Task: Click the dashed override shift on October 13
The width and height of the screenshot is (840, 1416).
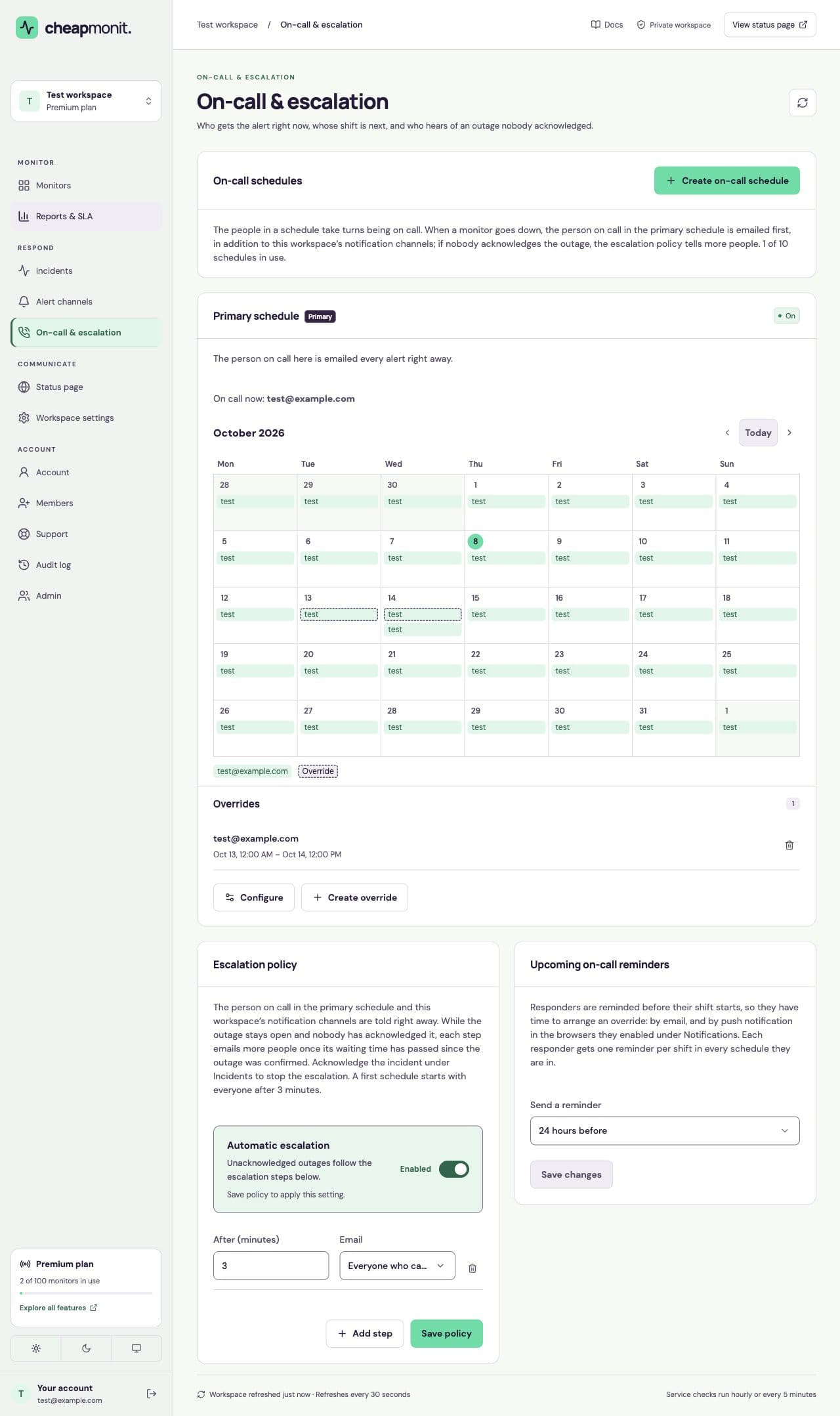Action: pyautogui.click(x=339, y=614)
